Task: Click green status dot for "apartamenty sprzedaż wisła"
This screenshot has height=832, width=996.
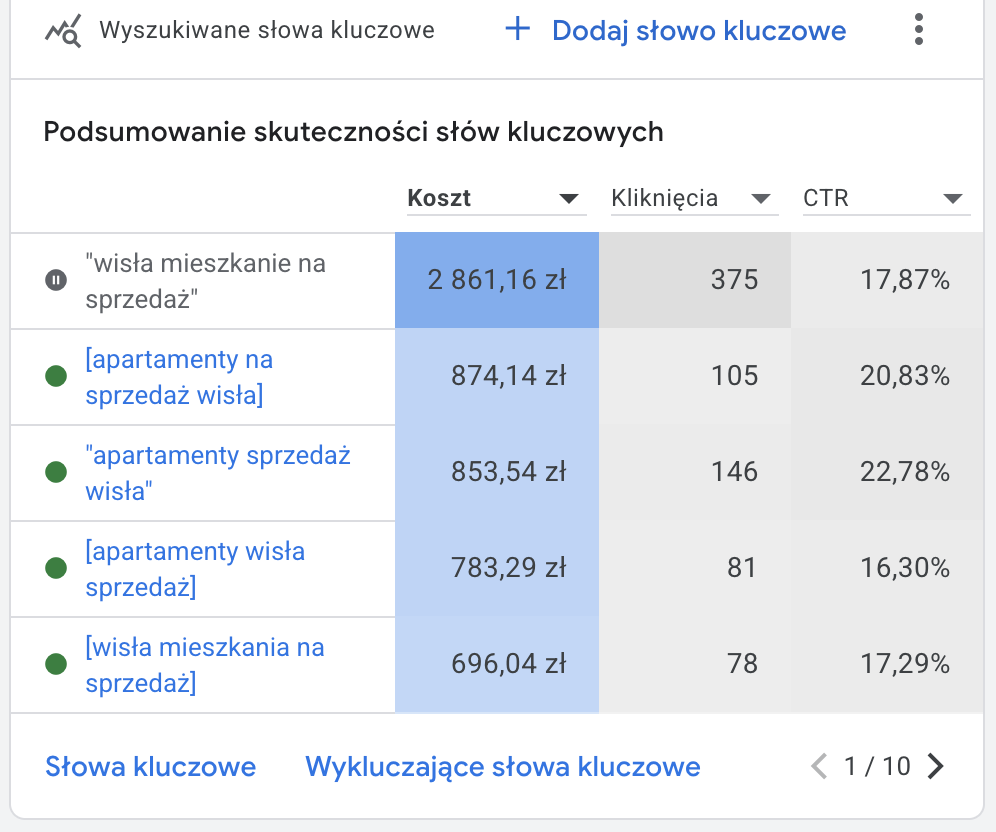Action: [56, 473]
